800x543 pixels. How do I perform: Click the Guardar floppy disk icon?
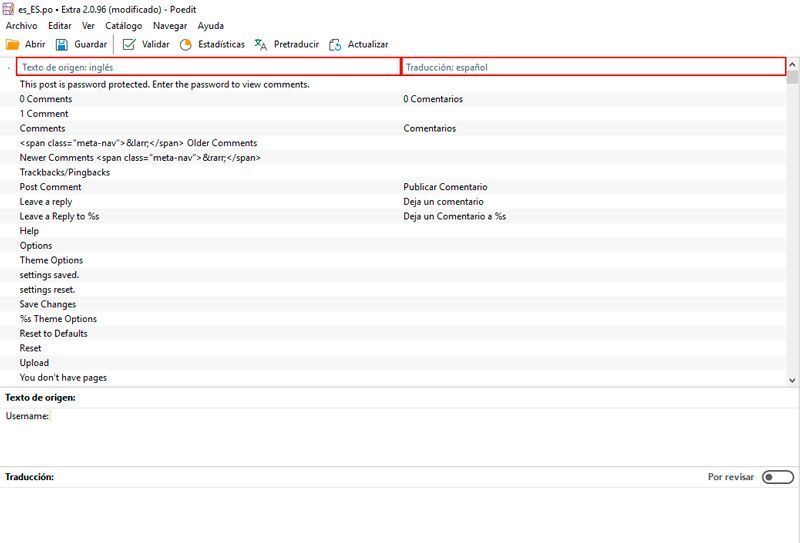(62, 44)
